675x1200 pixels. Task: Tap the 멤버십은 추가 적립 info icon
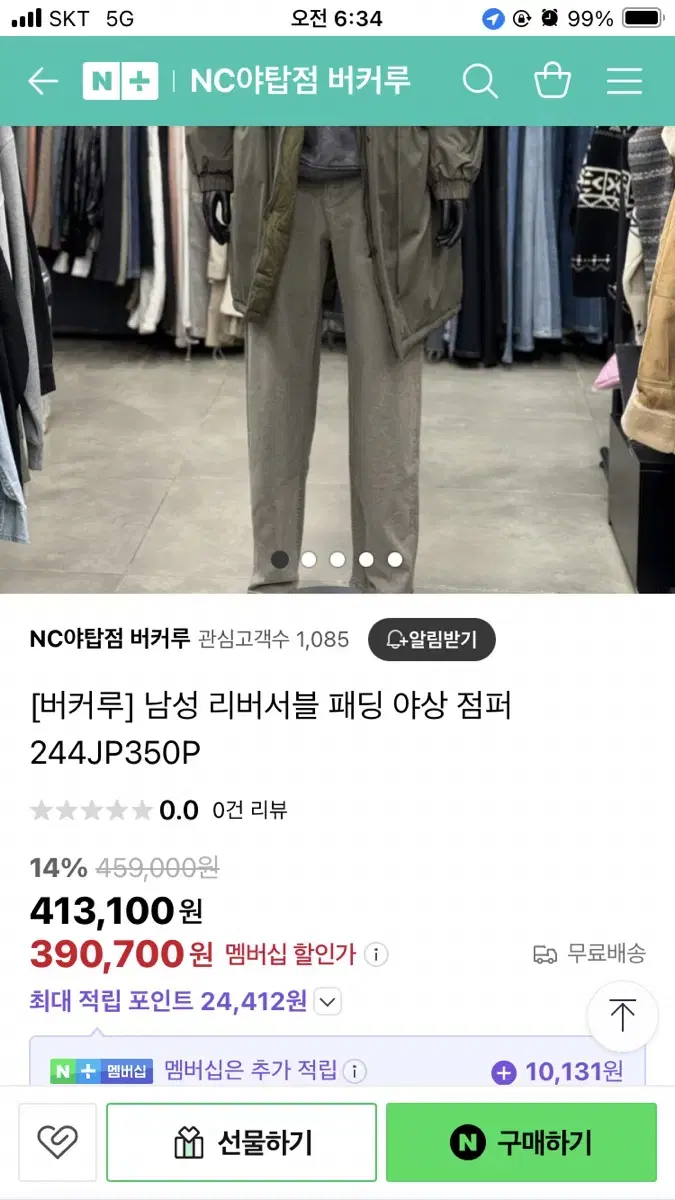click(x=355, y=1071)
